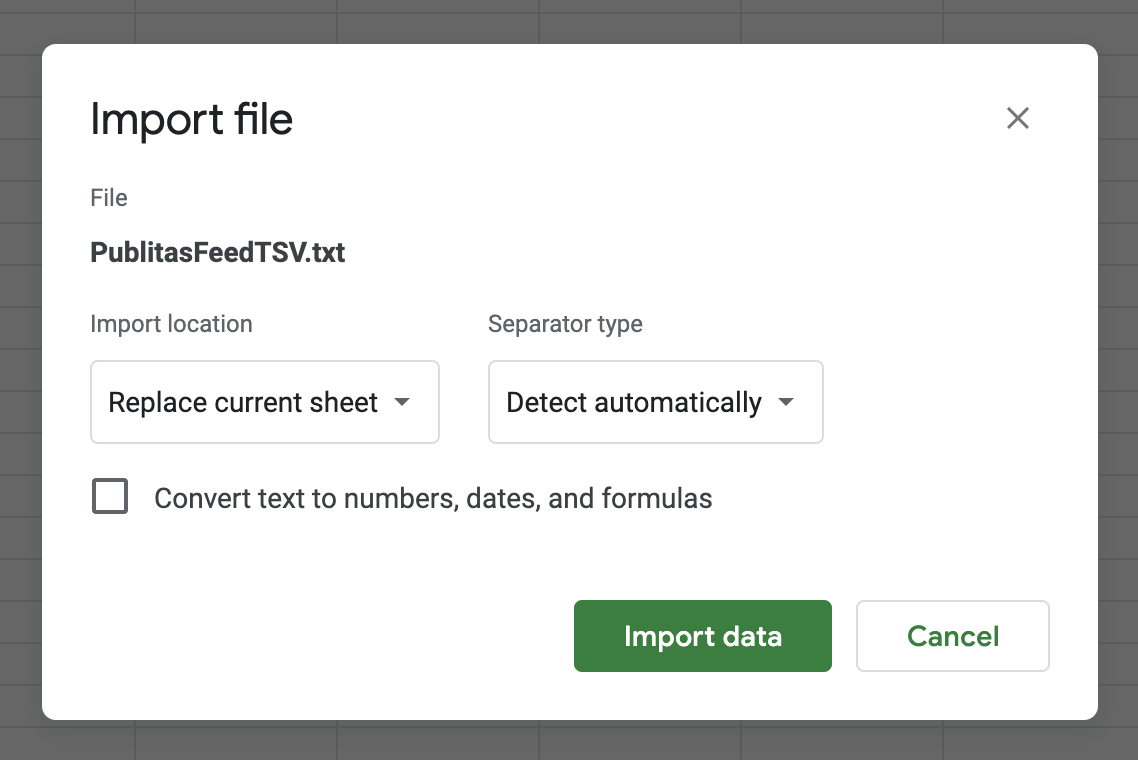Close the Import file dialog with X
Screen dimensions: 1138x760
[x=1017, y=118]
